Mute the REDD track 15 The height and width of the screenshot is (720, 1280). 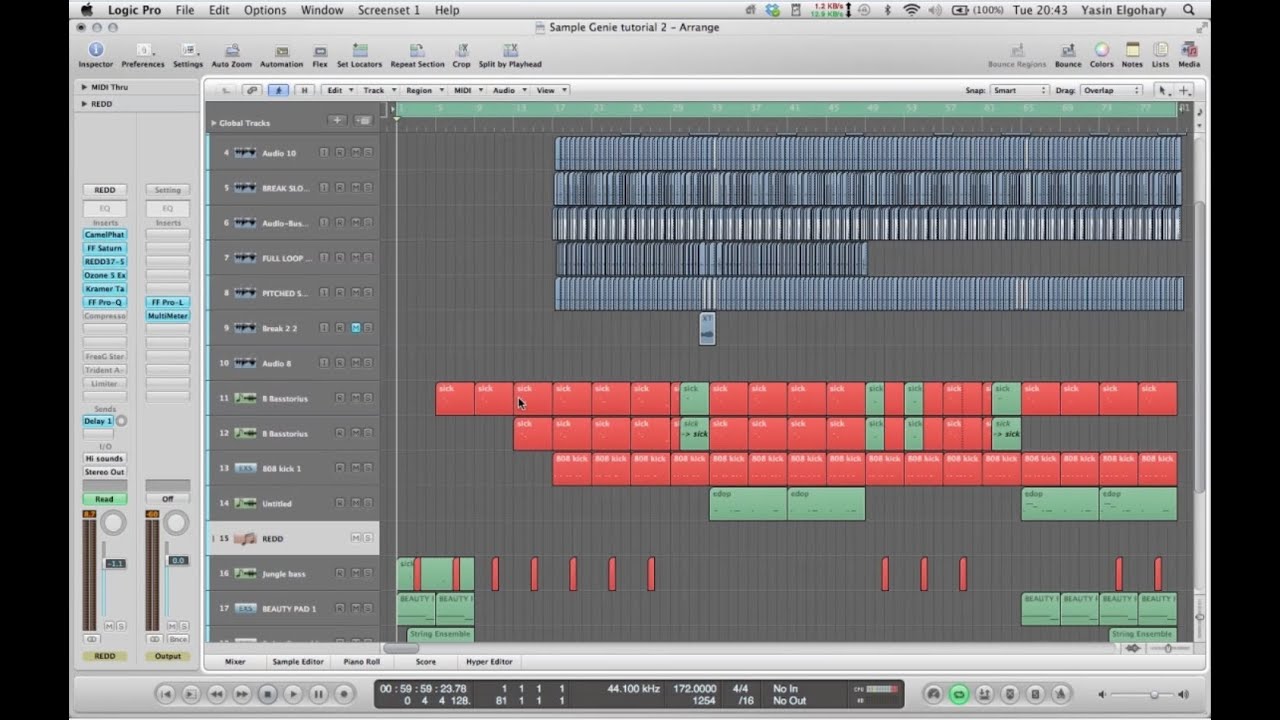tap(355, 538)
